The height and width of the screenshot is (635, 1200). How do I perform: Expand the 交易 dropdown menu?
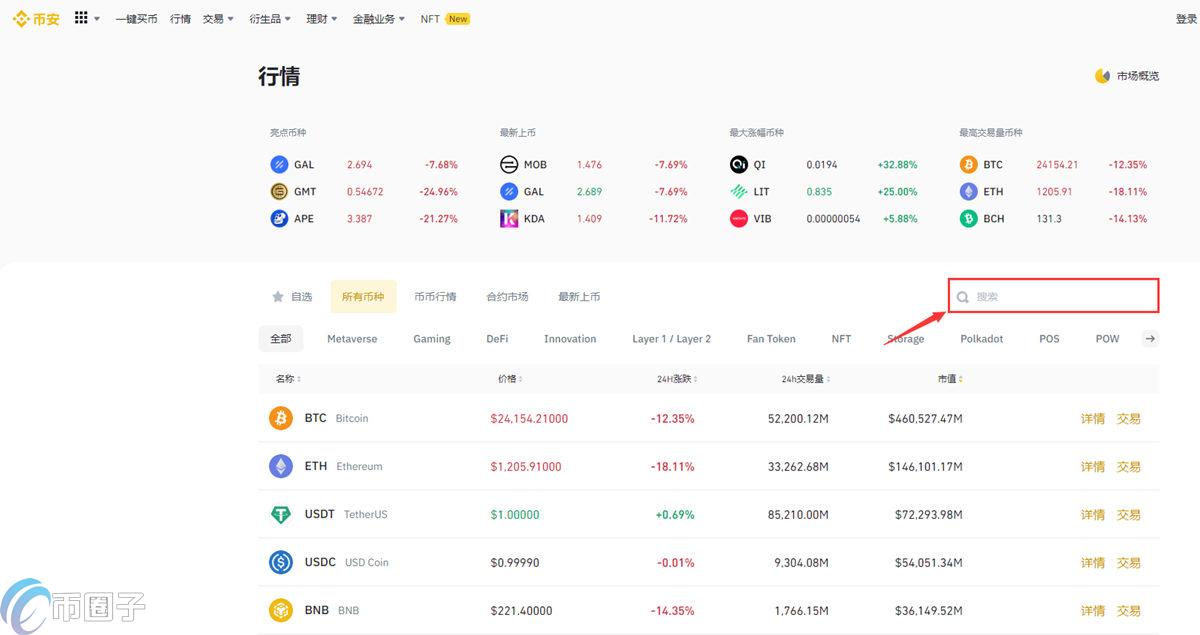(218, 19)
